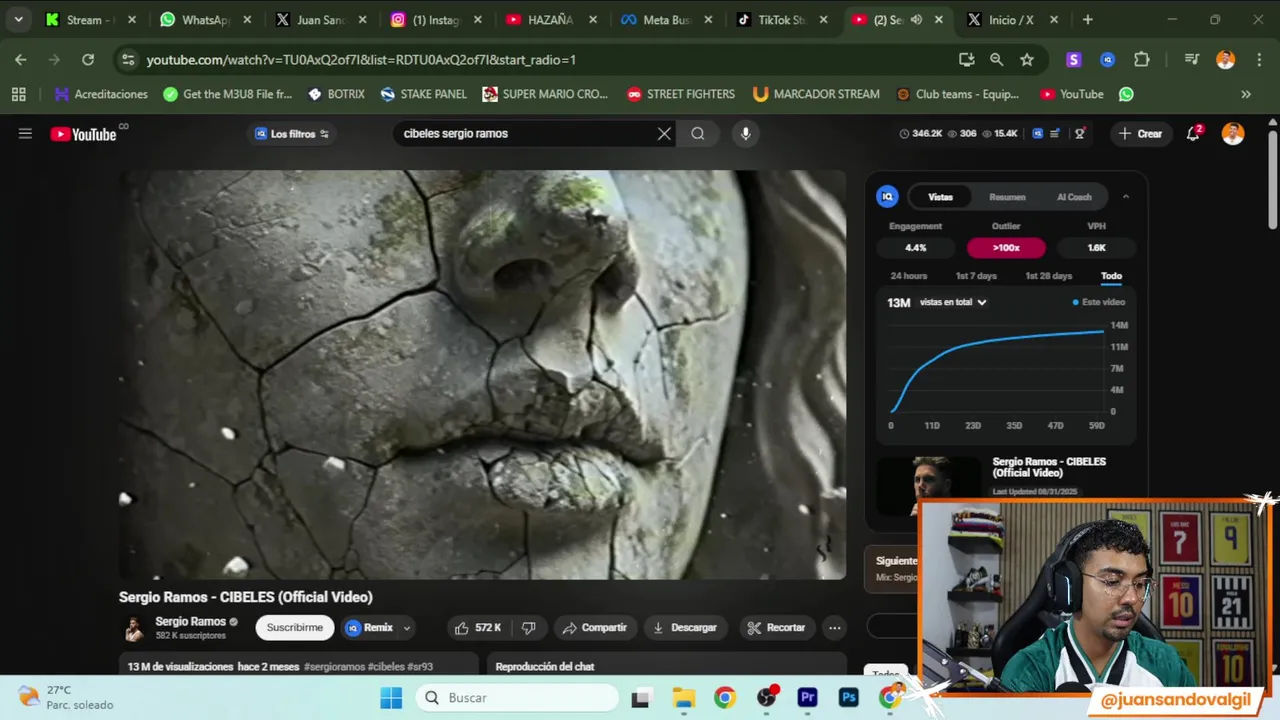Viewport: 1280px width, 720px height.
Task: Open Chrome extensions puzzle icon
Action: [x=1142, y=60]
